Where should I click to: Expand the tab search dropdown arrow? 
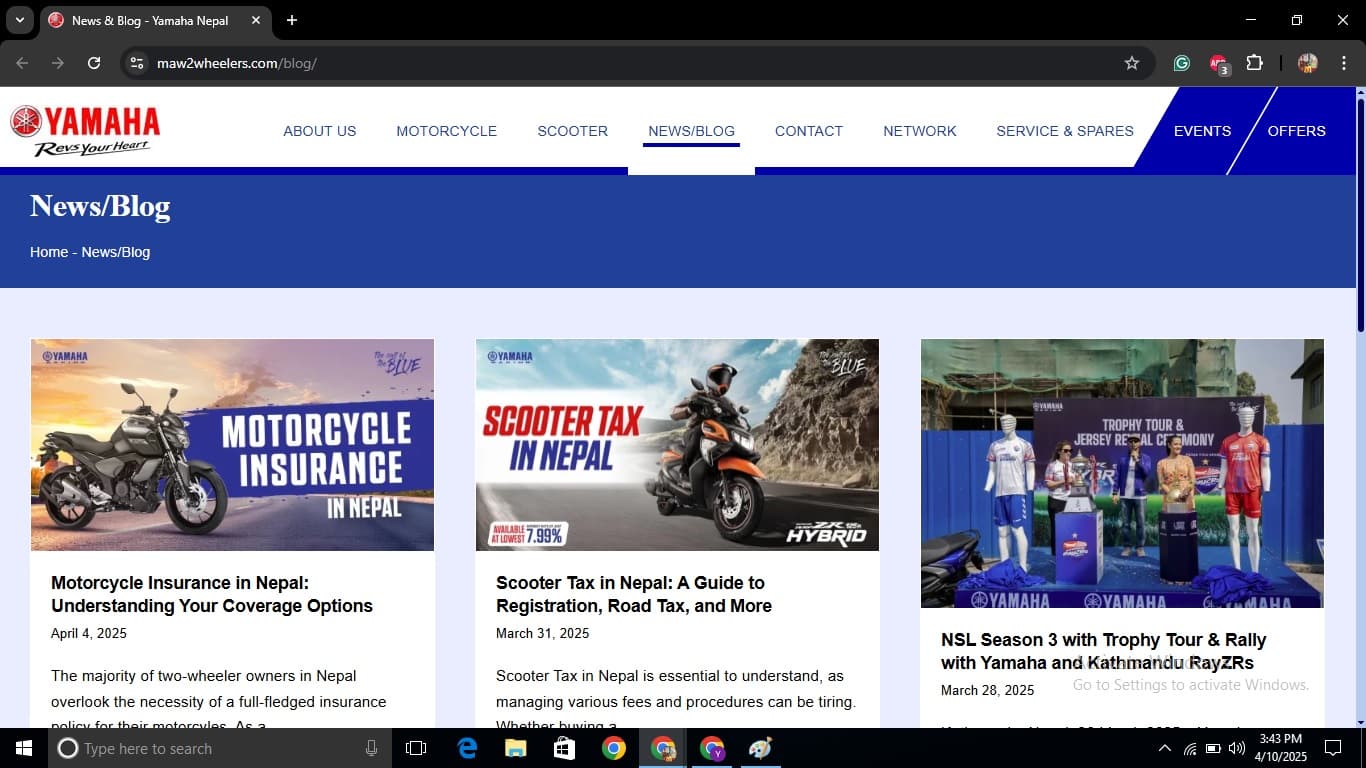[19, 20]
